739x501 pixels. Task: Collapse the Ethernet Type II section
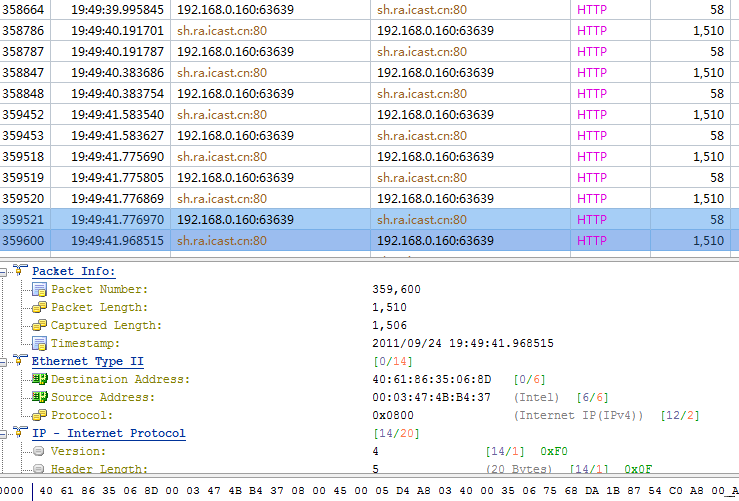point(4,361)
